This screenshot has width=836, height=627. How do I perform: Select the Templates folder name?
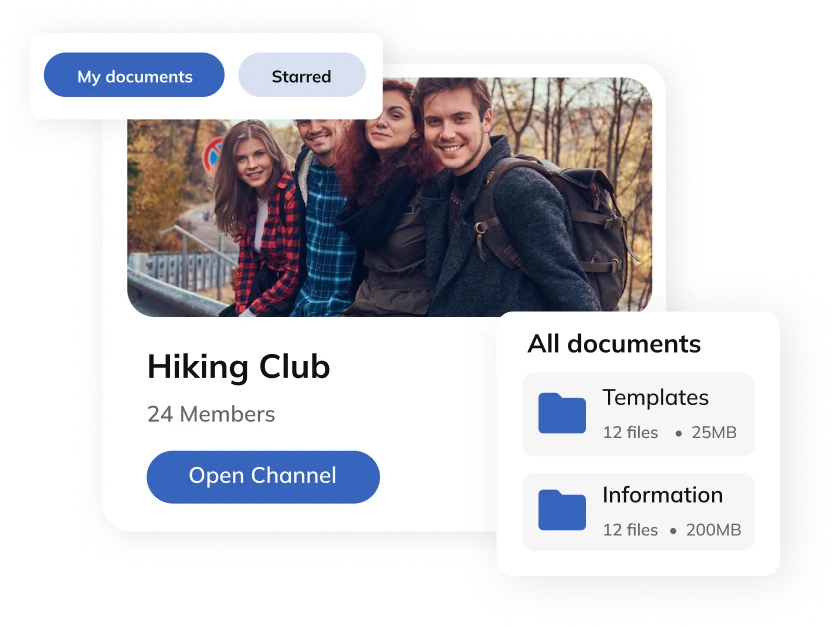point(655,398)
